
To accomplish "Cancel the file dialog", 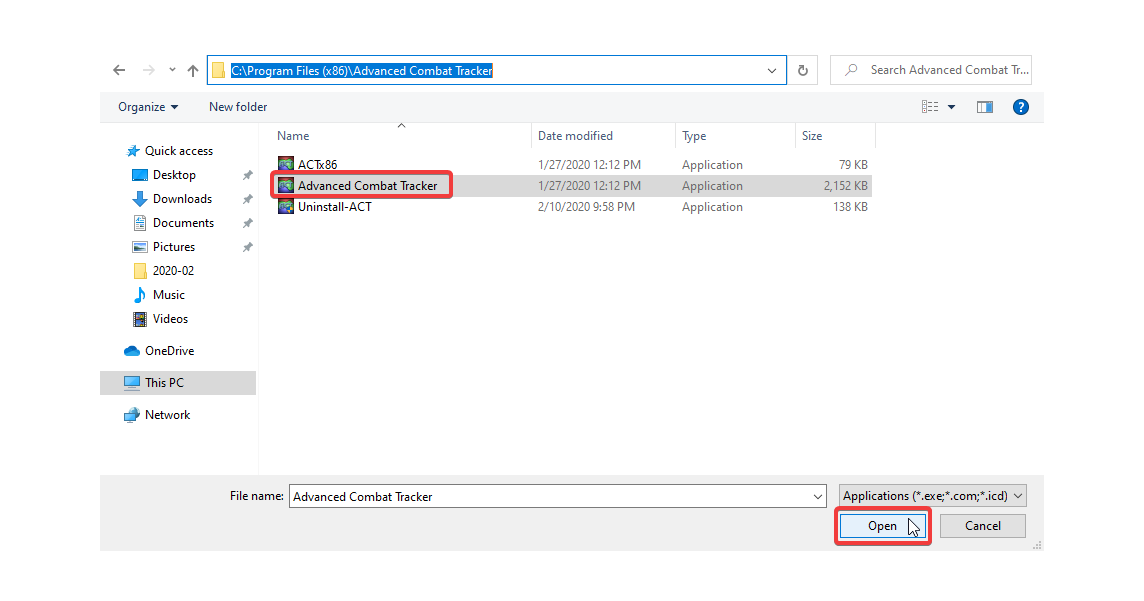I will (983, 526).
